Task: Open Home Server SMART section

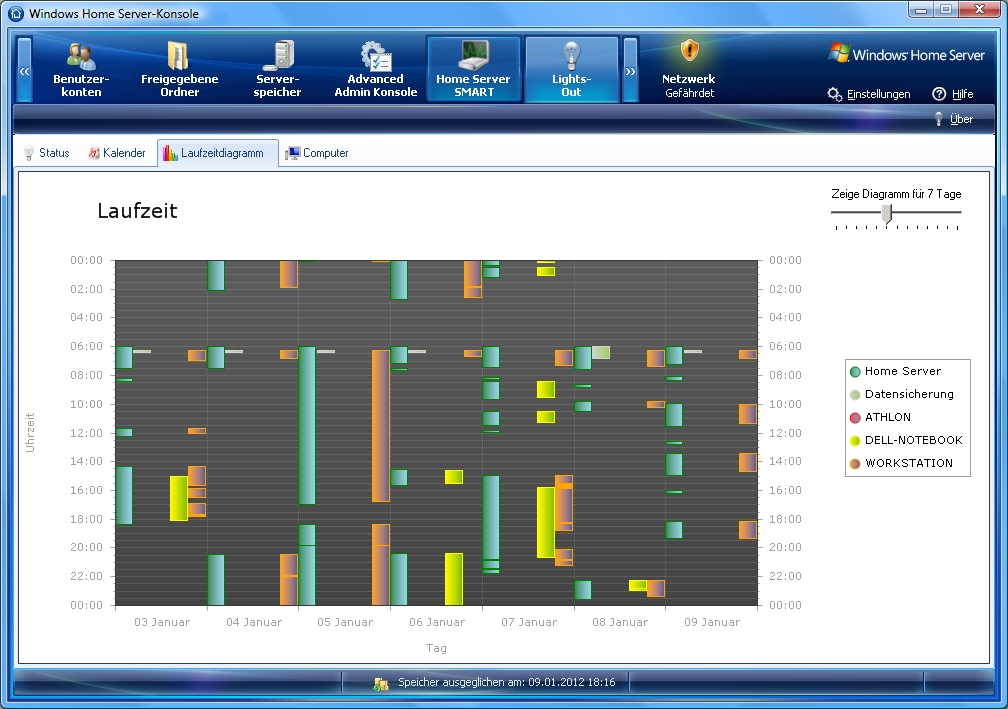Action: tap(473, 69)
